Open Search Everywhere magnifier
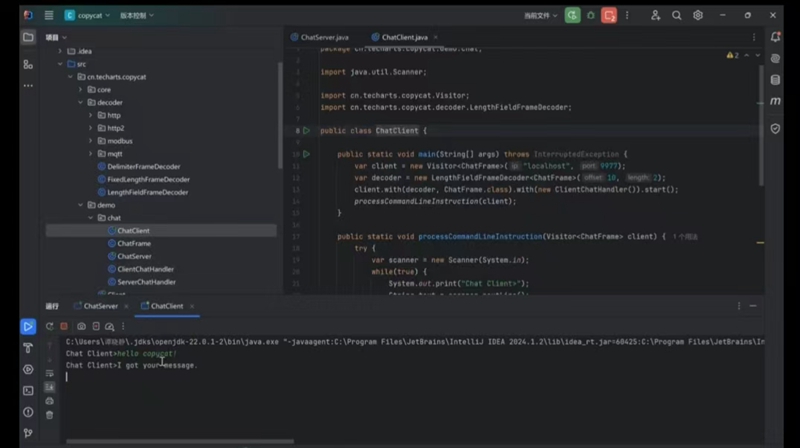The height and width of the screenshot is (448, 800). (x=677, y=15)
